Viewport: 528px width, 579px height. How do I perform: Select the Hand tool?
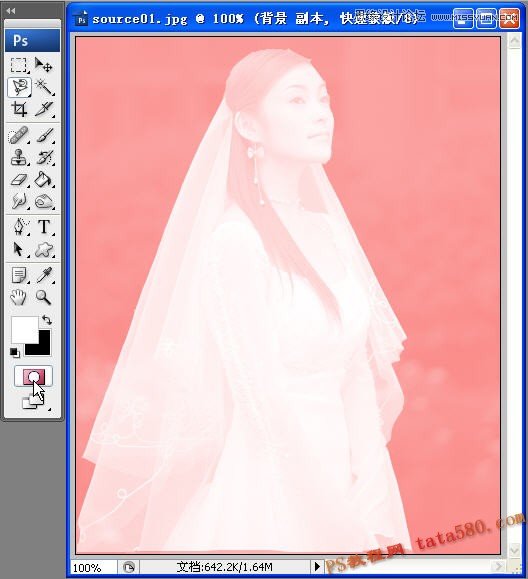point(18,297)
